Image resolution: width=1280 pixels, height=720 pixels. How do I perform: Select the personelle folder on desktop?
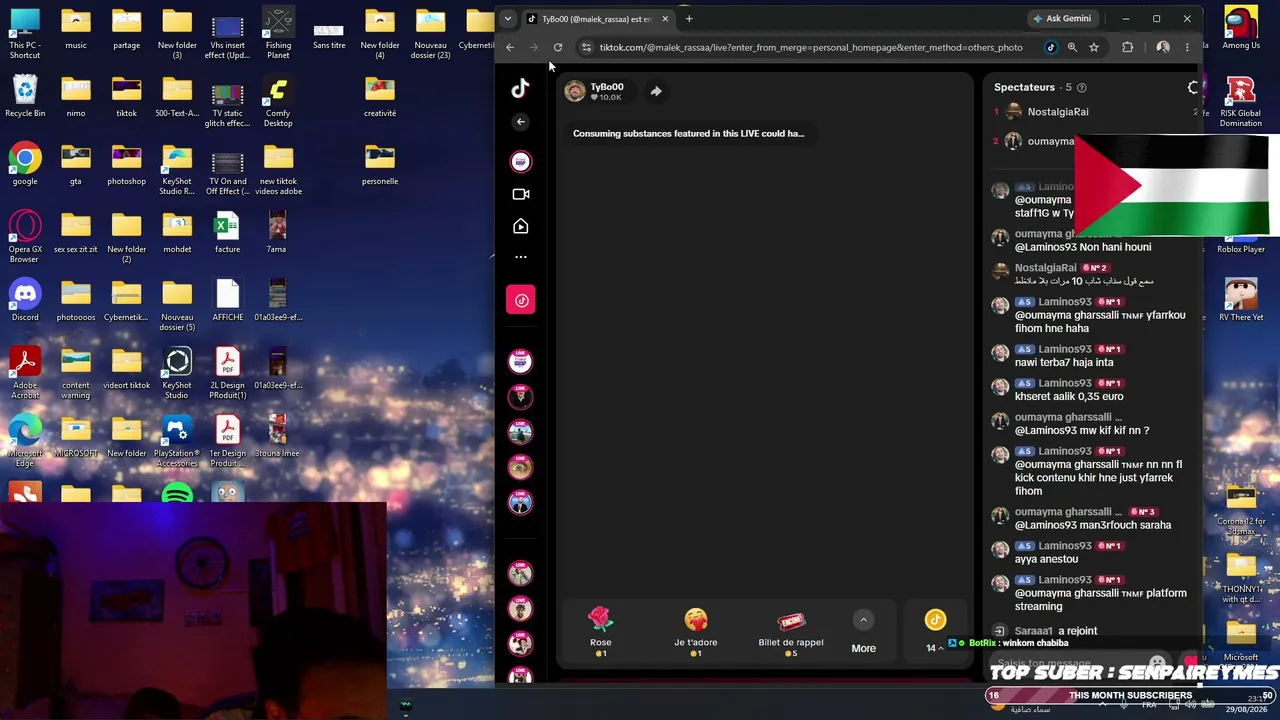pos(380,164)
